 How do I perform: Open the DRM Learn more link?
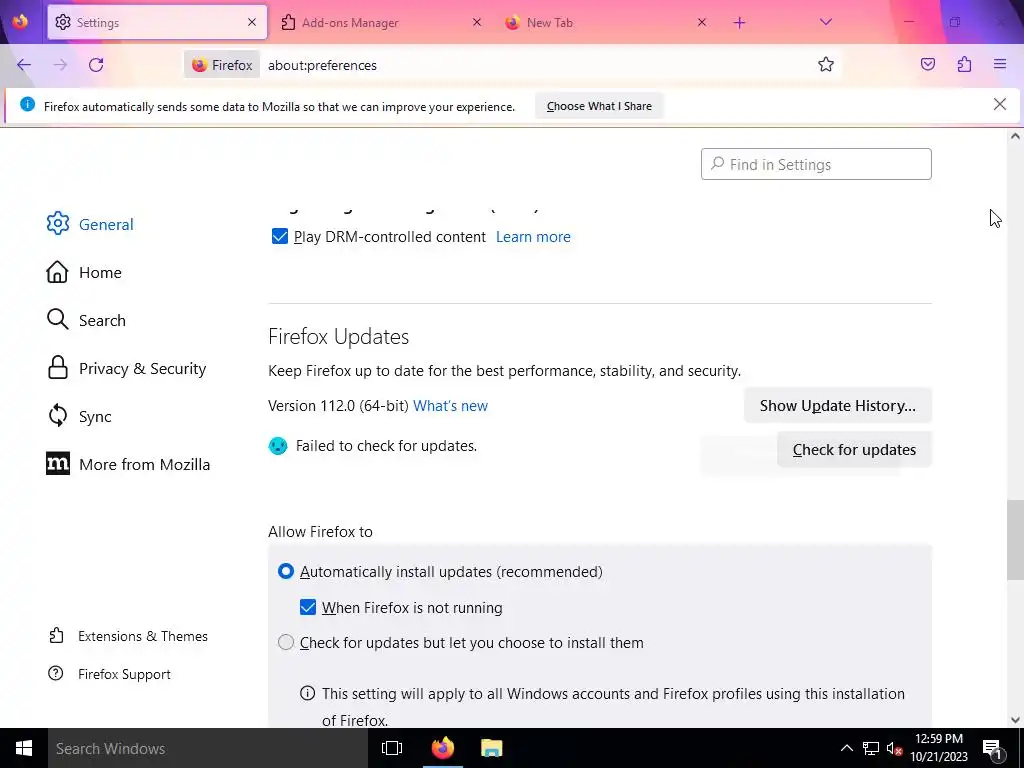[x=533, y=237]
